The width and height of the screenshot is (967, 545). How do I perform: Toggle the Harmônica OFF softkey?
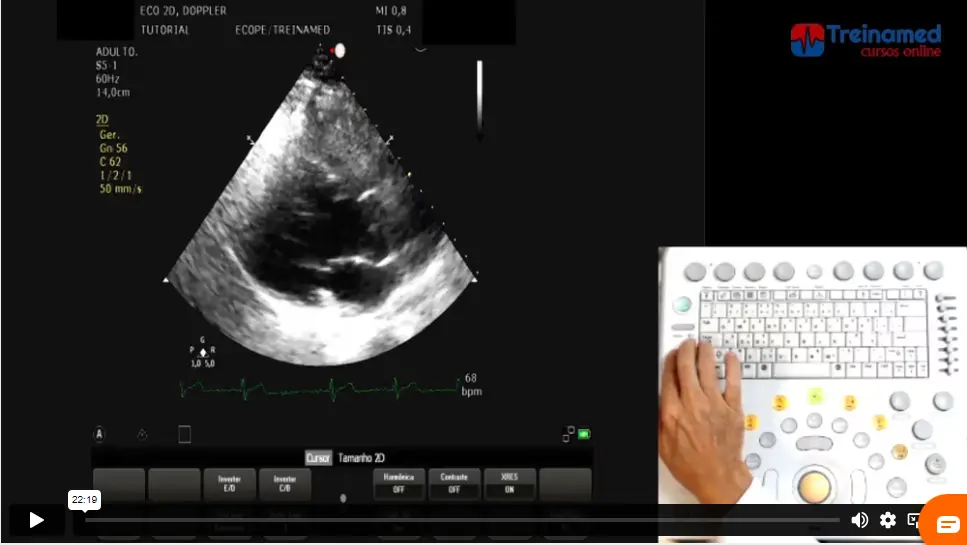[x=399, y=484]
